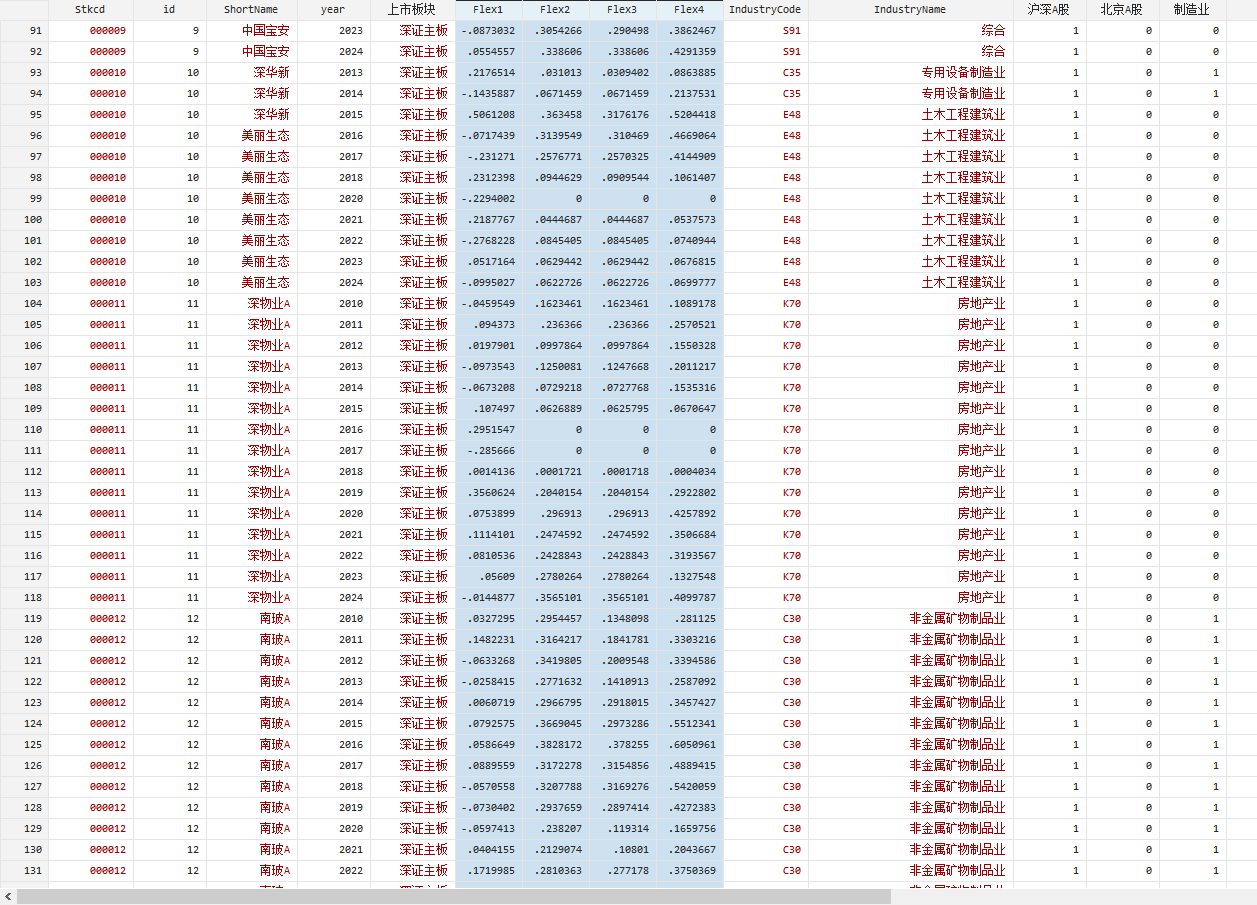
Task: Click the ShortName column header
Action: coord(251,9)
